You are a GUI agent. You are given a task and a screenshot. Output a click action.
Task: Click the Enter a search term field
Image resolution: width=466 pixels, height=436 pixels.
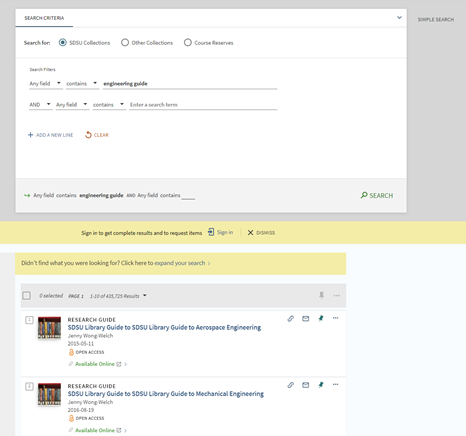203,105
